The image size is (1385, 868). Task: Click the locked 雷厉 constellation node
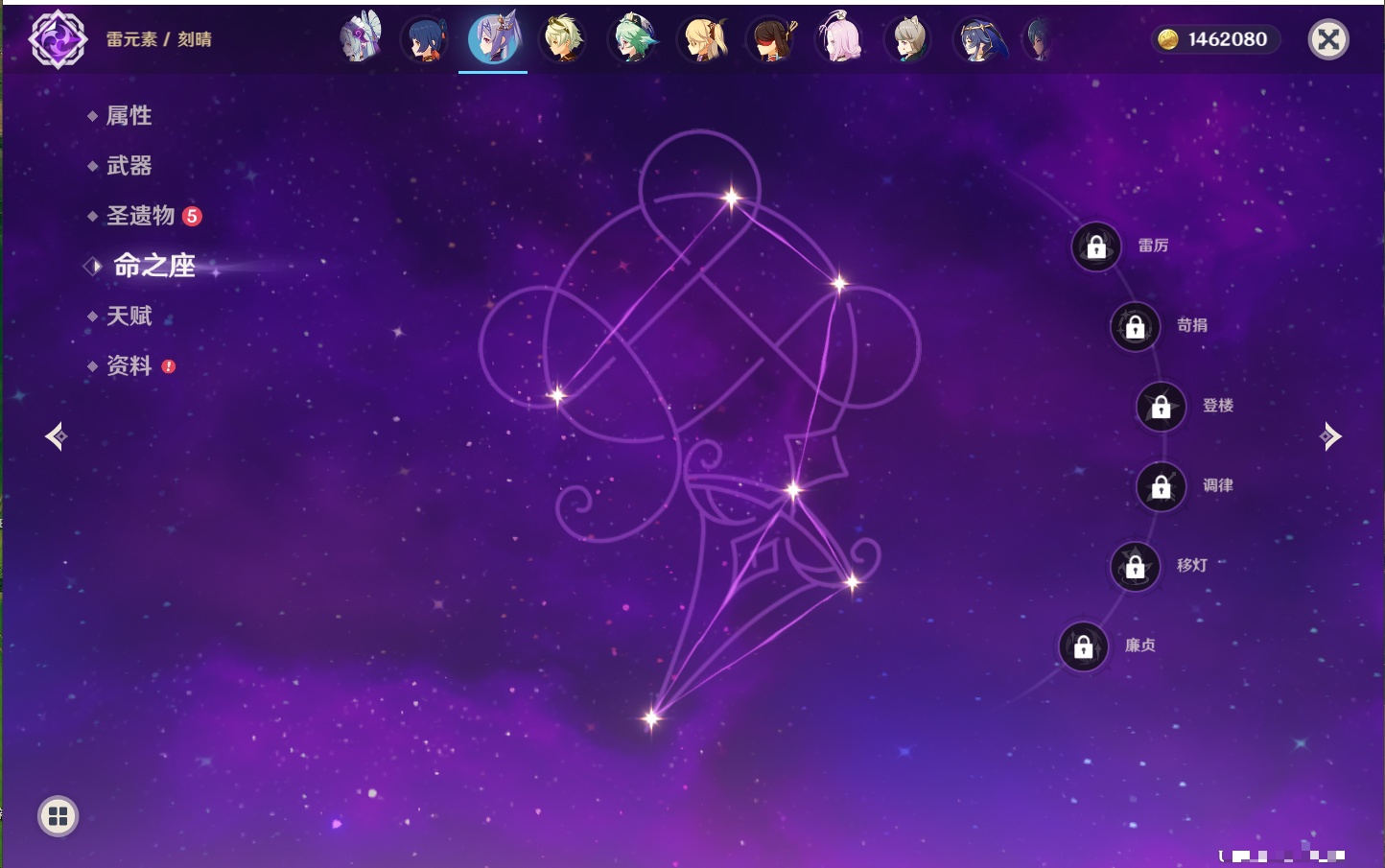tap(1096, 246)
